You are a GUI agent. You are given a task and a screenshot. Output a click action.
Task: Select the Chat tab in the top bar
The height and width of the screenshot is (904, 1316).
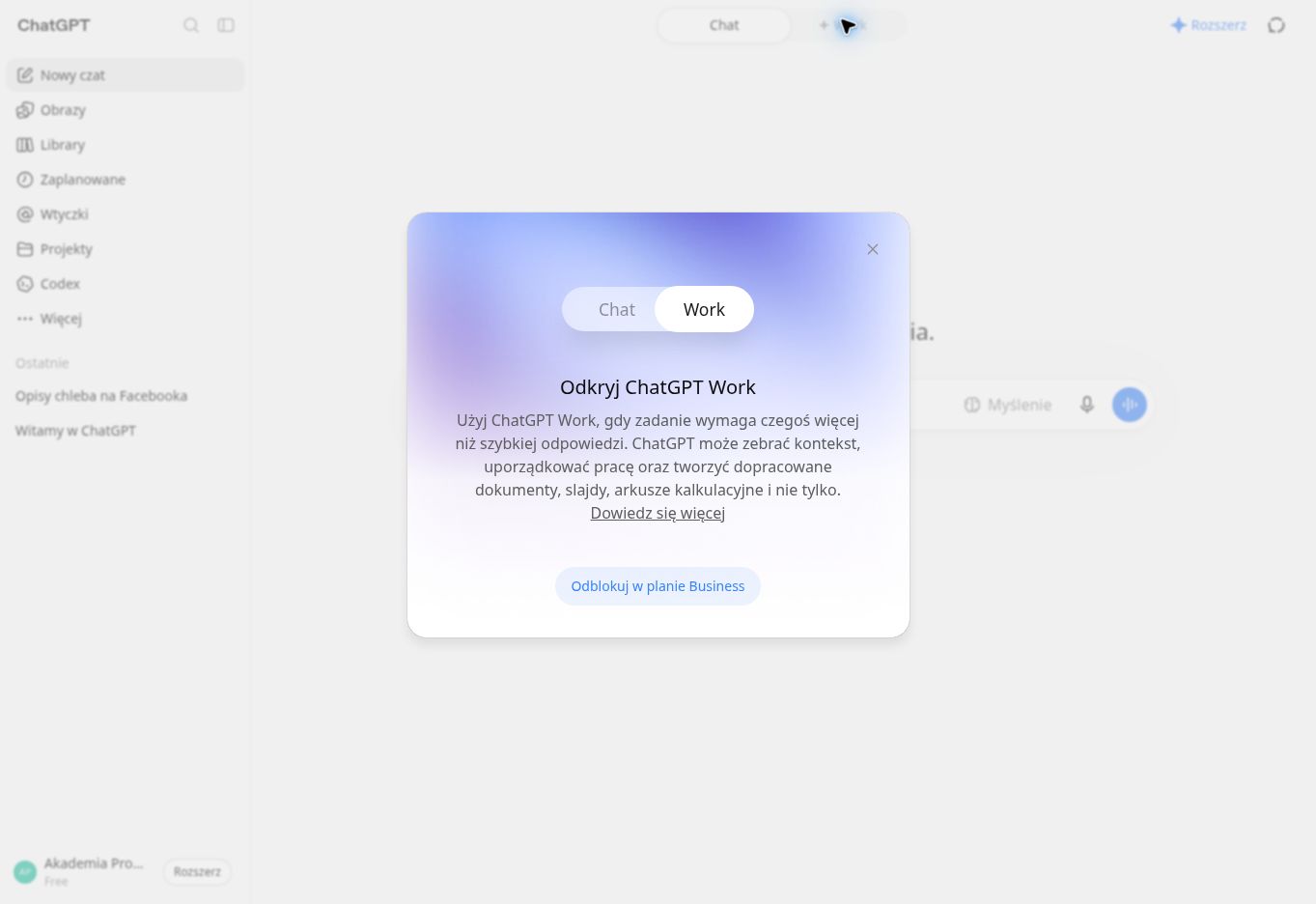[724, 25]
